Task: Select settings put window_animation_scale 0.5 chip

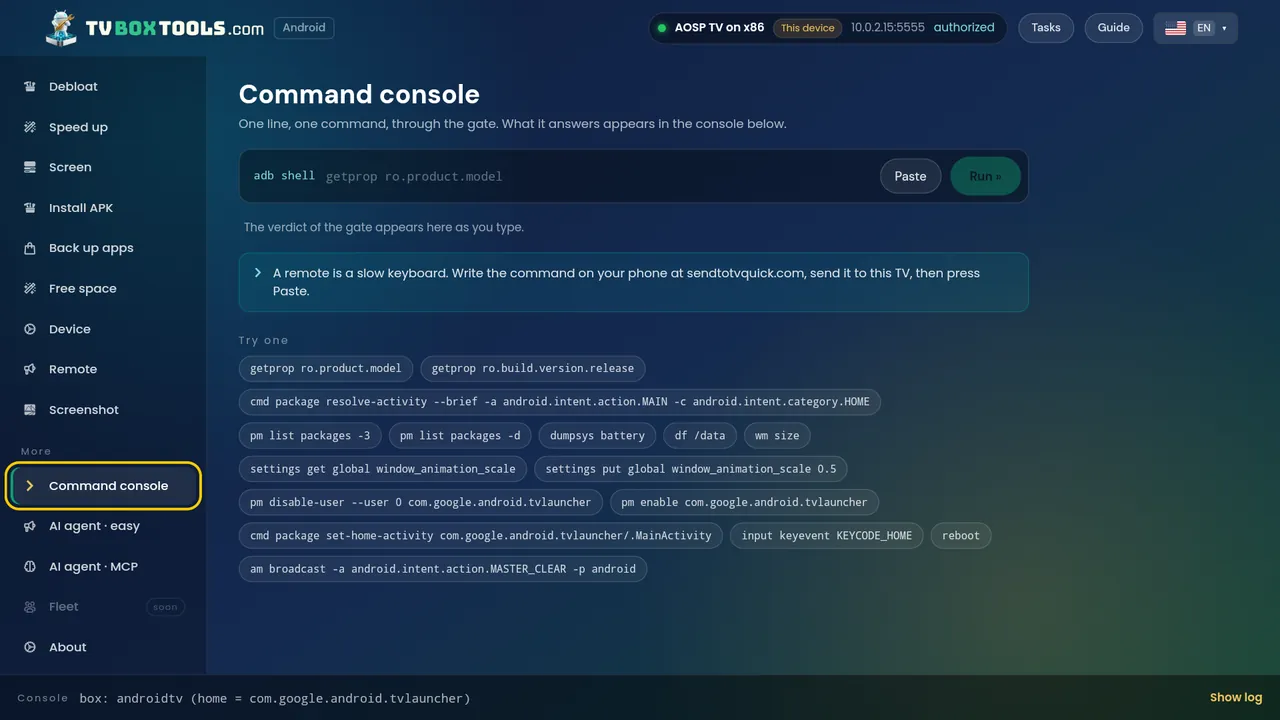Action: 691,469
